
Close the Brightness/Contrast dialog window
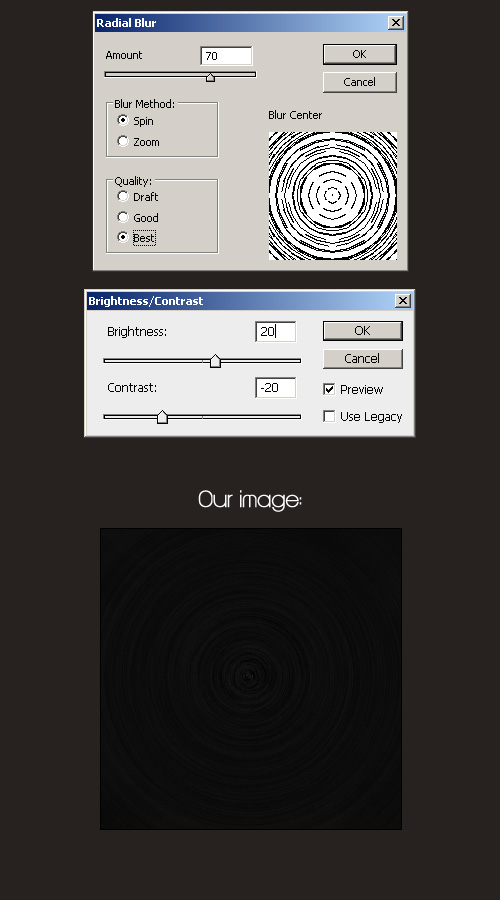point(404,301)
